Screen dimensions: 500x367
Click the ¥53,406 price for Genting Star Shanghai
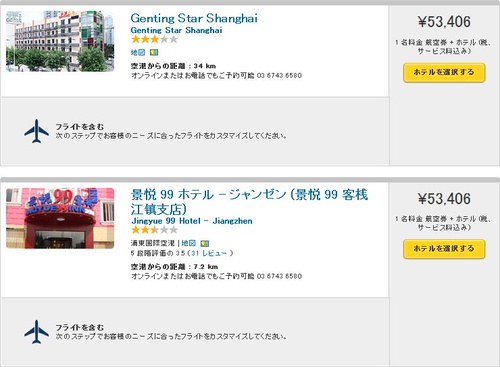pyautogui.click(x=444, y=22)
